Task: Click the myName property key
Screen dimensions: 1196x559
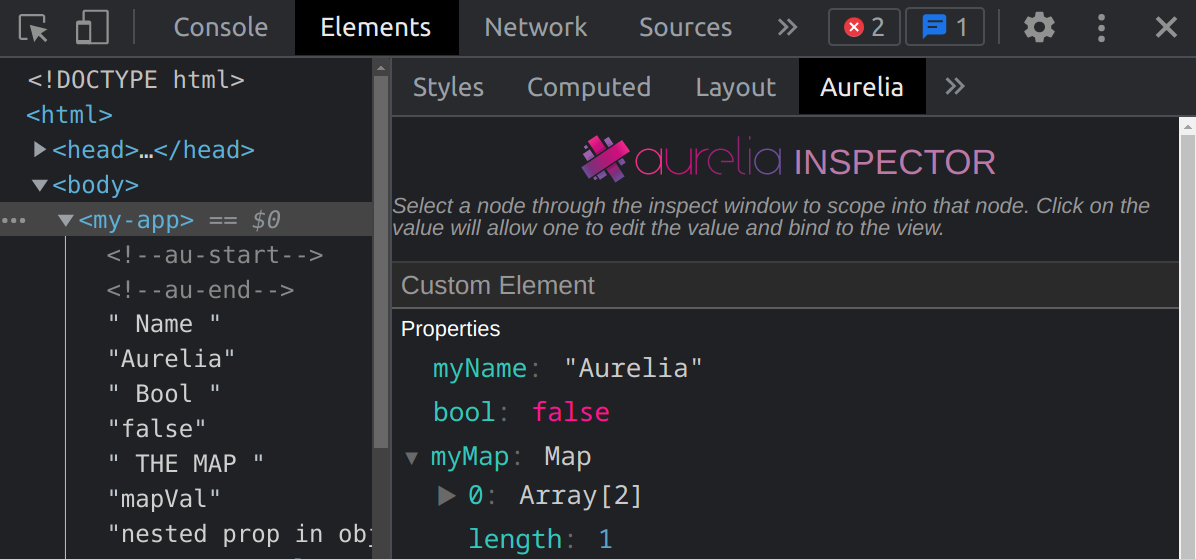Action: coord(480,369)
